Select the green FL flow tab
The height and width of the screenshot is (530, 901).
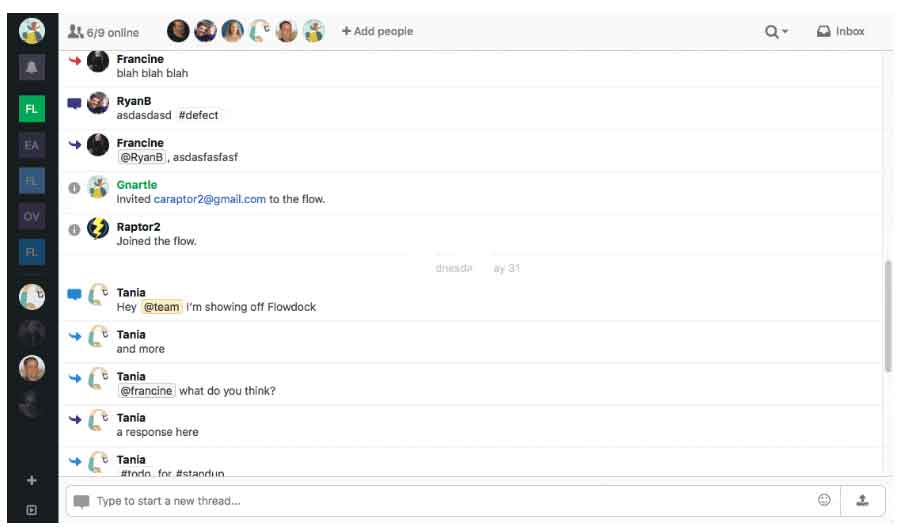(32, 109)
